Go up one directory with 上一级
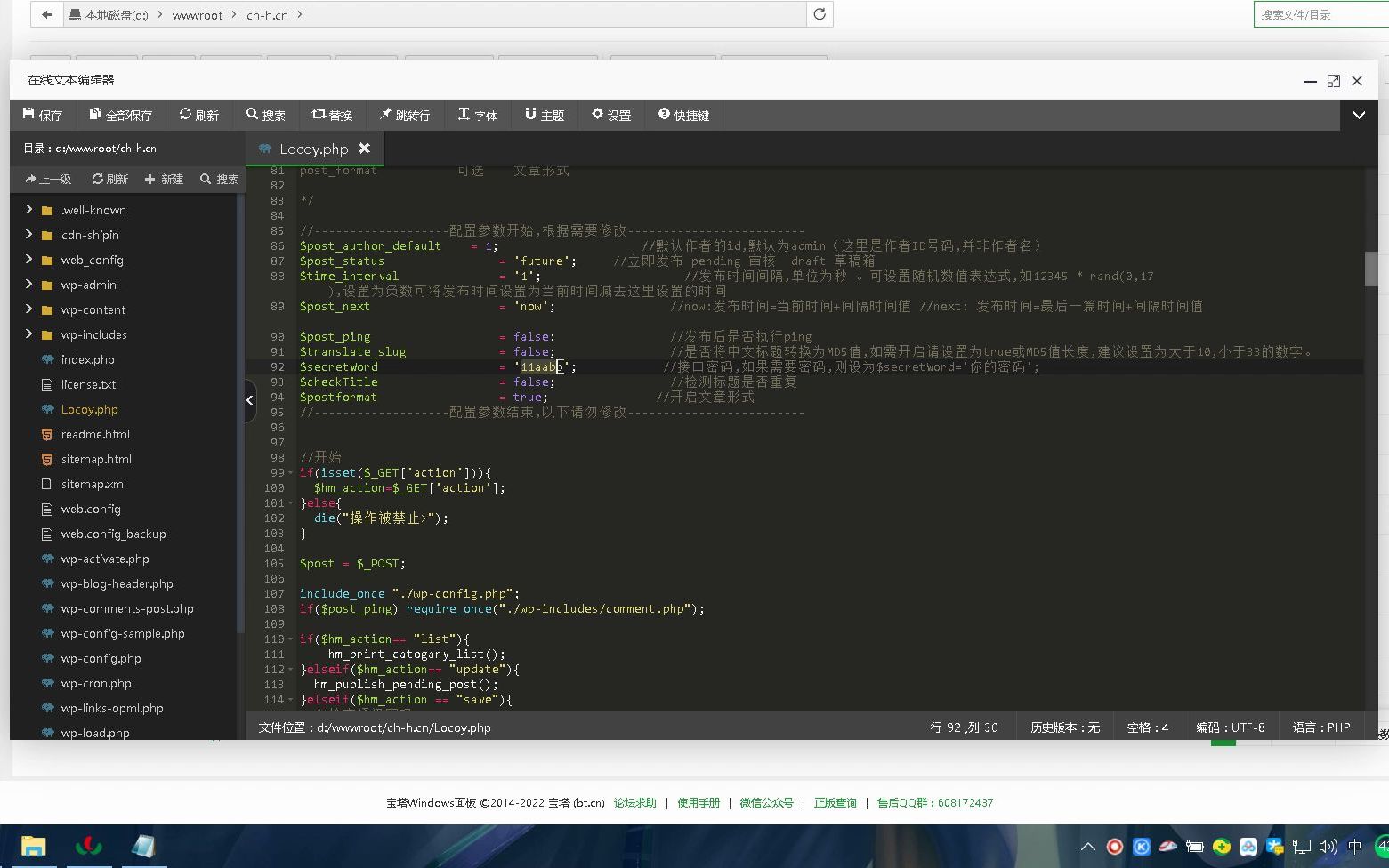The width and height of the screenshot is (1389, 868). (x=49, y=179)
